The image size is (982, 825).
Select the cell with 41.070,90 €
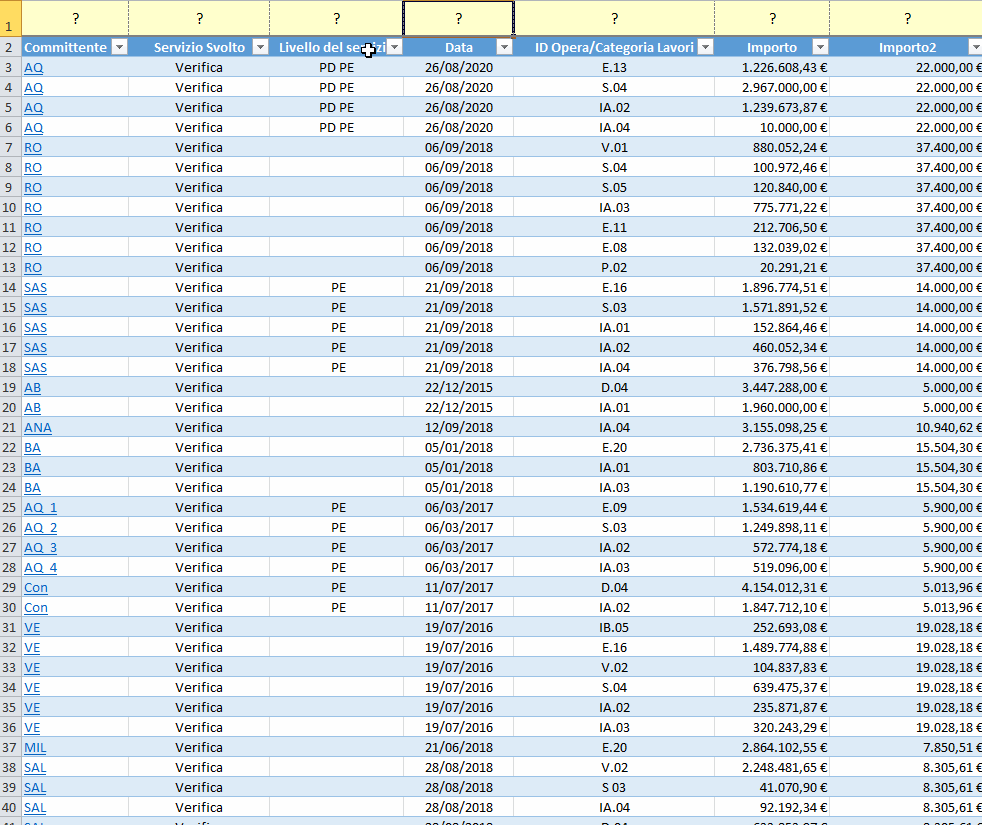772,787
